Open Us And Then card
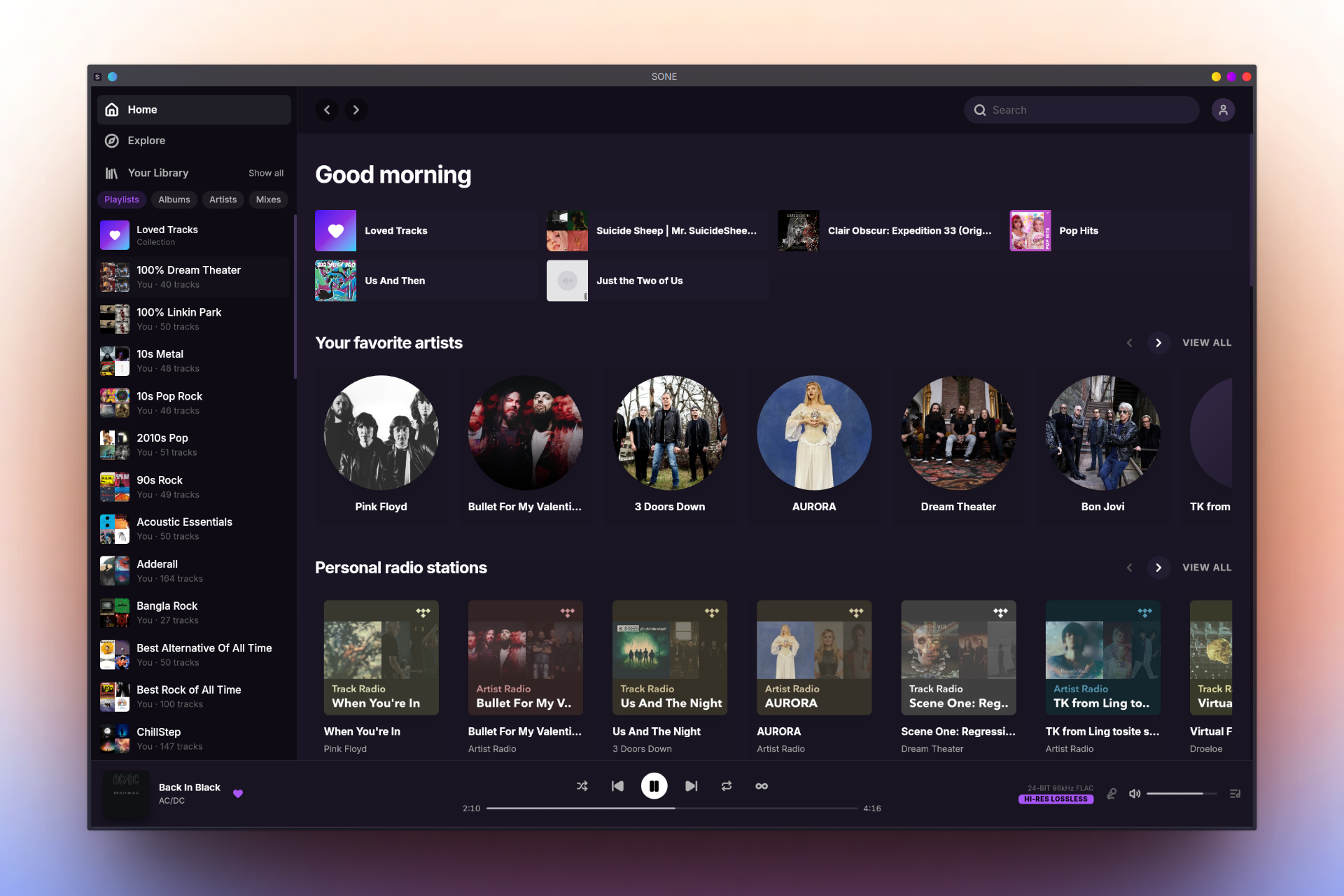 tap(426, 281)
